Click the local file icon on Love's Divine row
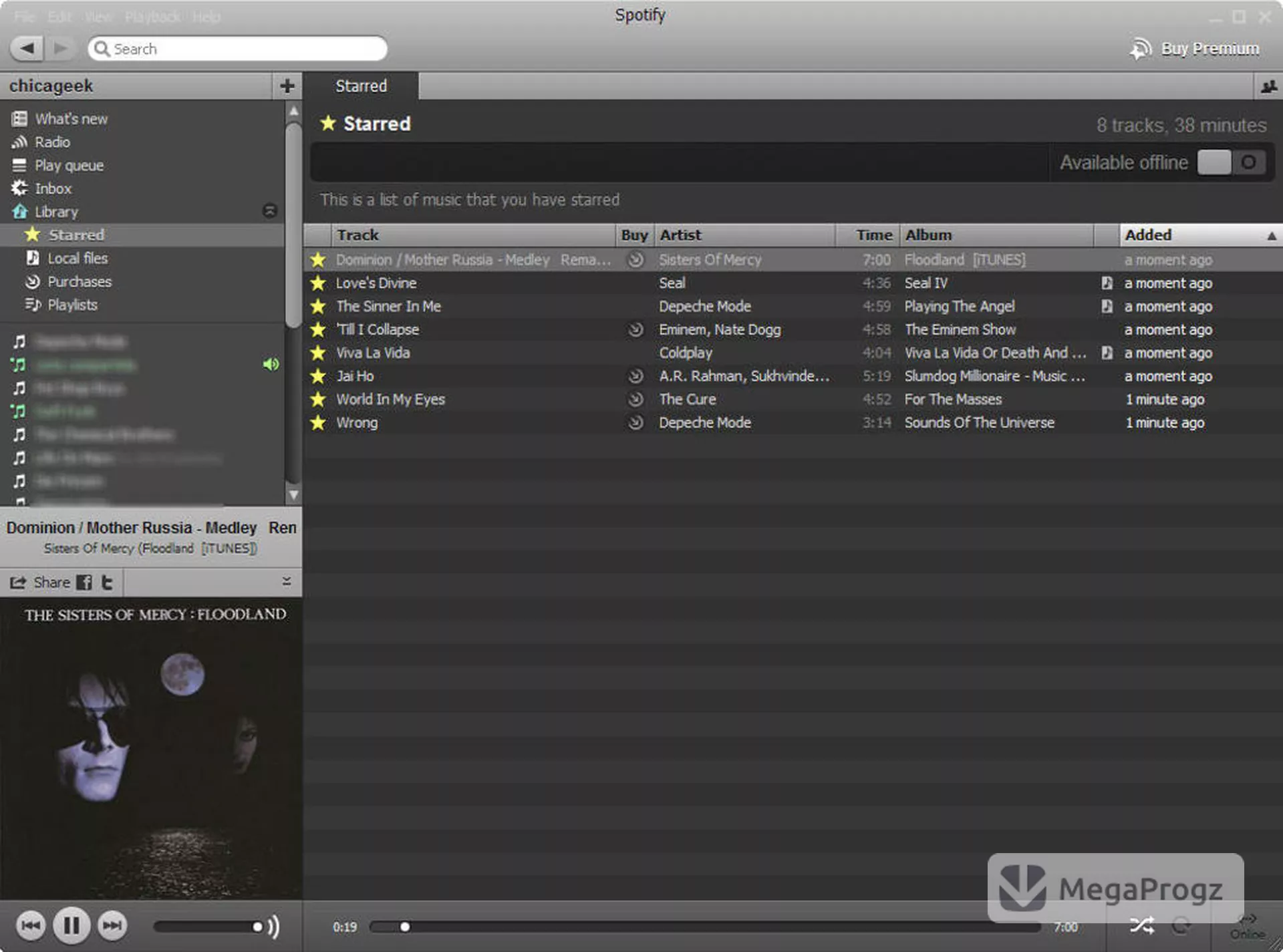The height and width of the screenshot is (952, 1283). tap(1107, 283)
